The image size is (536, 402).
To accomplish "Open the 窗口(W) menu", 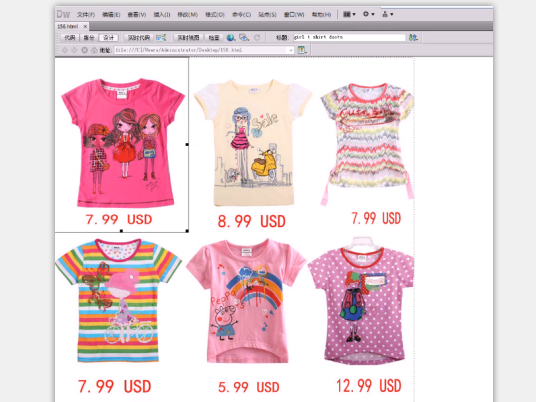I will [x=294, y=15].
